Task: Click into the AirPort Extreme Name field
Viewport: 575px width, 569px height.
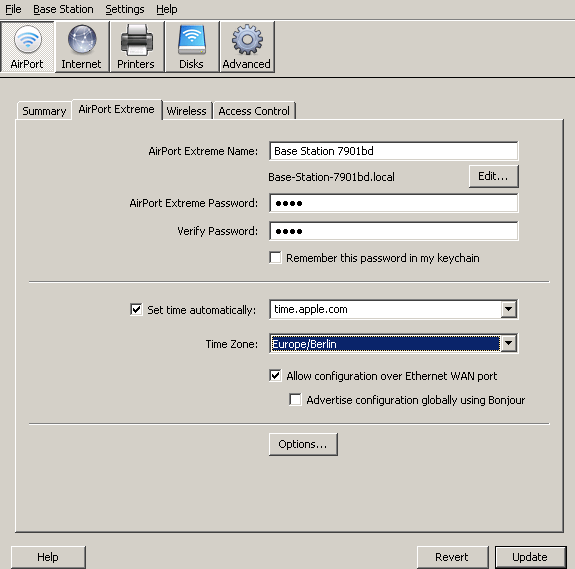Action: (x=393, y=151)
